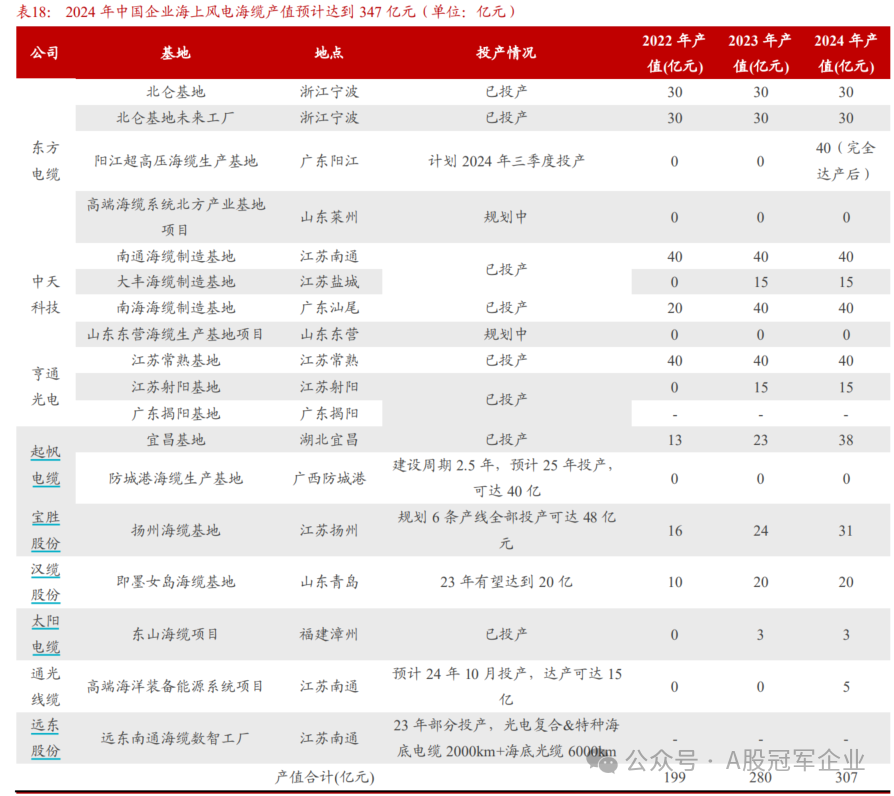Click the 2022年产值(亿元) column header
This screenshot has height=796, width=894.
click(674, 53)
